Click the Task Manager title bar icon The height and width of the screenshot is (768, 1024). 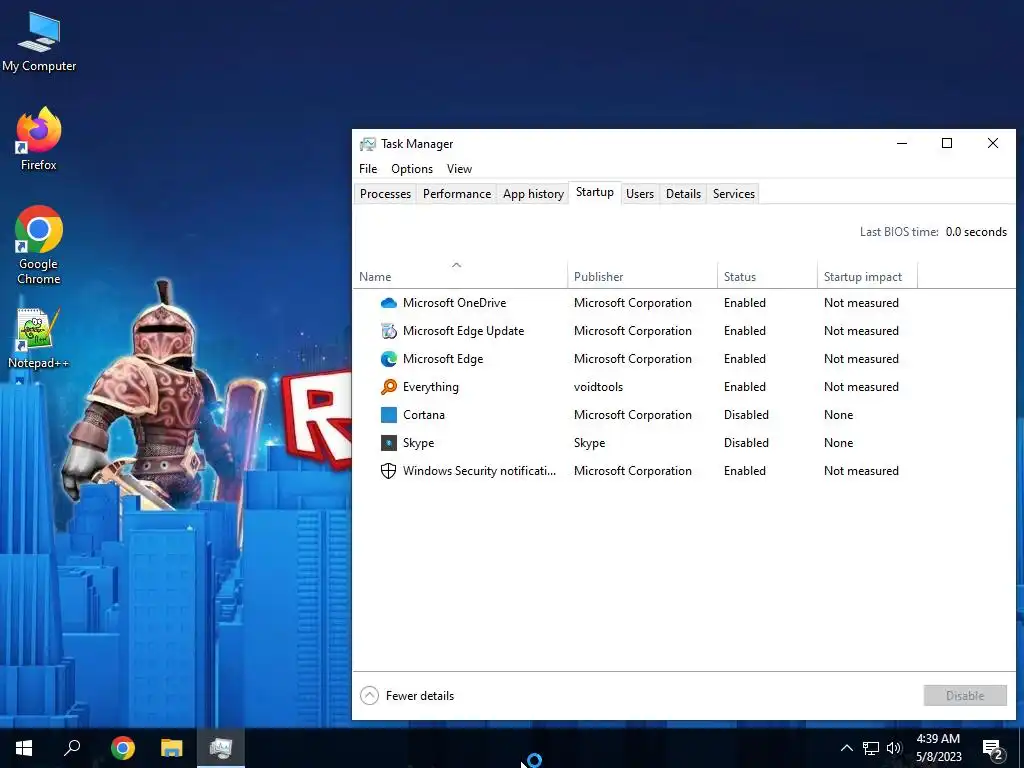coord(368,144)
